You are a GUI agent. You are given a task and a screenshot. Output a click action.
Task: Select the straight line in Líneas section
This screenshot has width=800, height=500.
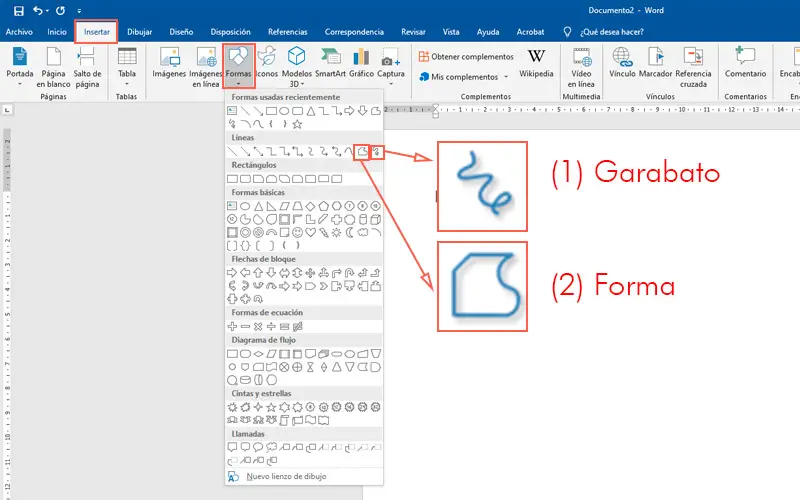(232, 152)
